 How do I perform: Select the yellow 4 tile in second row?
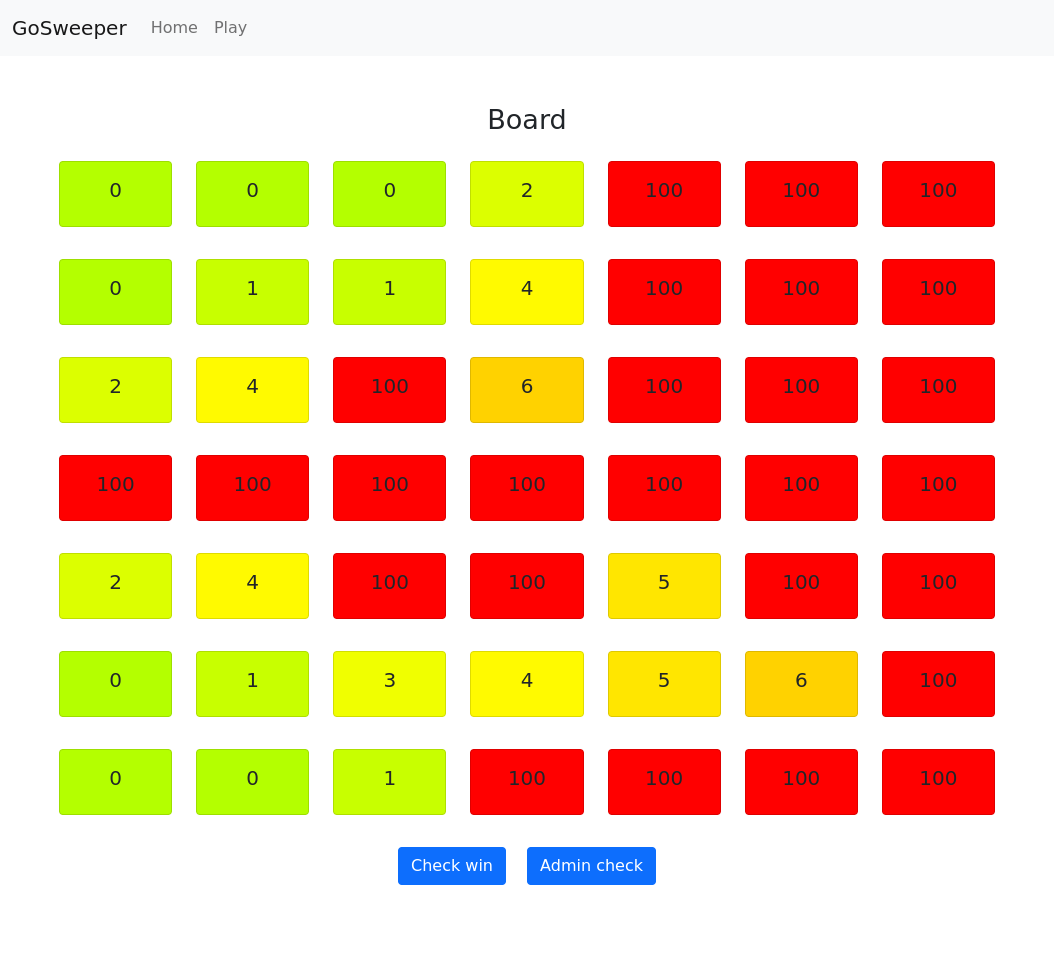[527, 292]
